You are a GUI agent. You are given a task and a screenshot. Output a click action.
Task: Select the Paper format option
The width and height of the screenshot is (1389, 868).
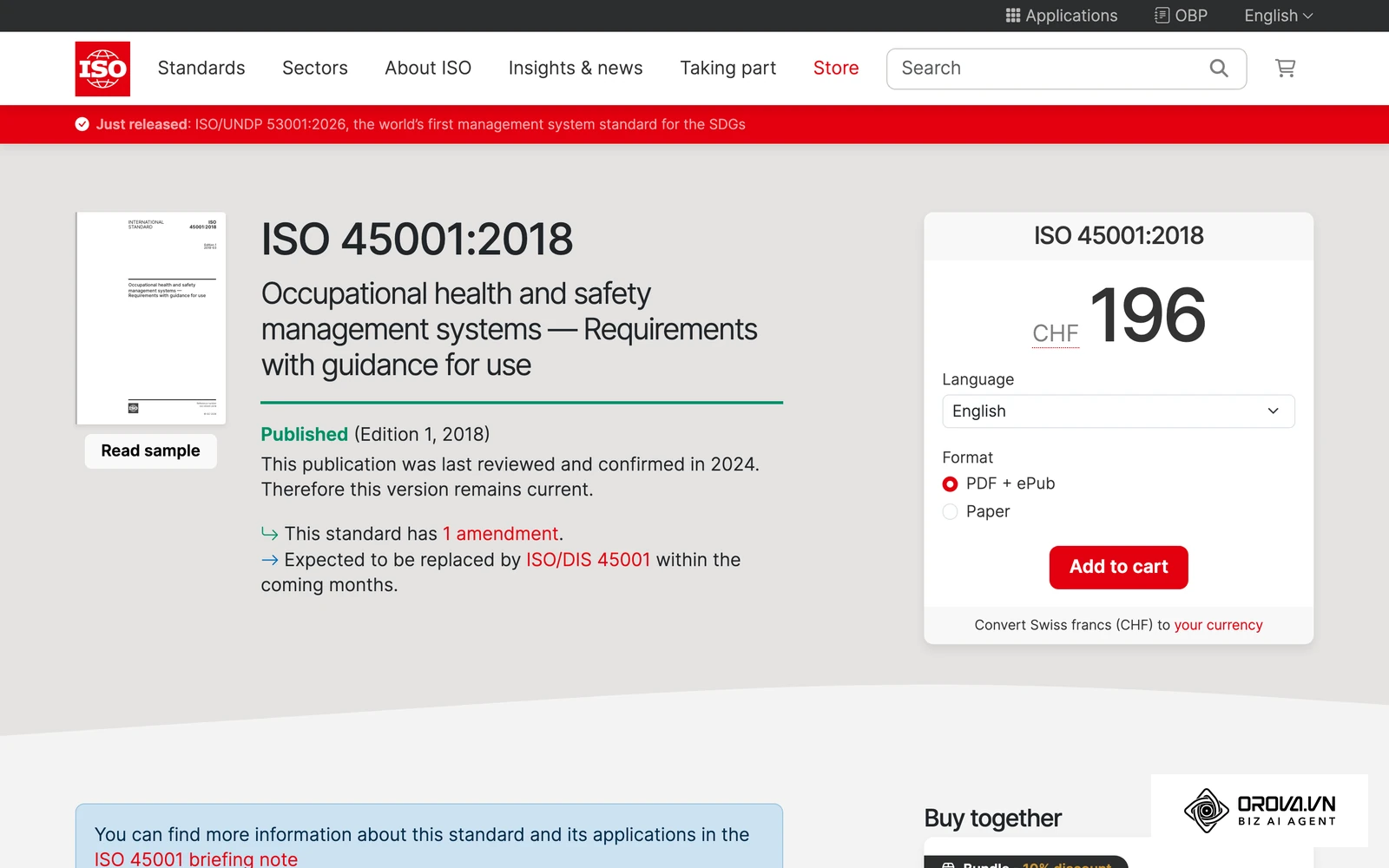pos(977,511)
